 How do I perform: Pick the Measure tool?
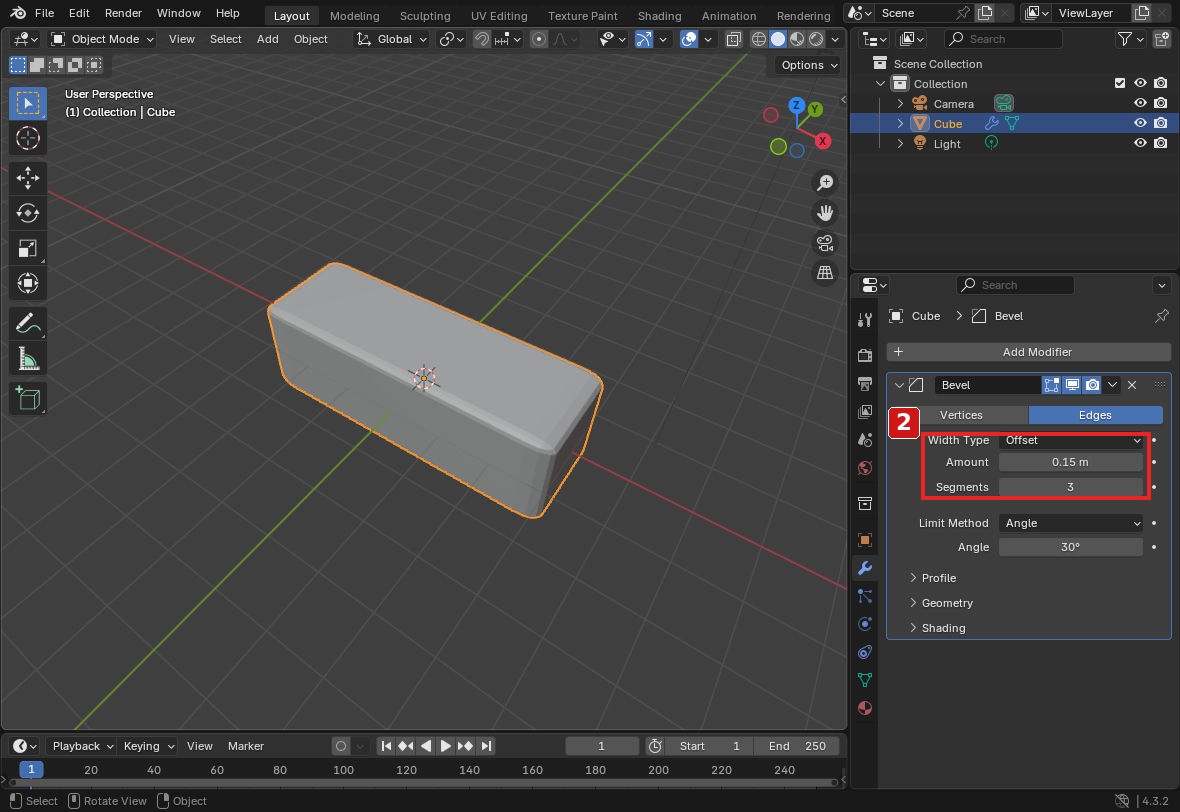(x=28, y=359)
